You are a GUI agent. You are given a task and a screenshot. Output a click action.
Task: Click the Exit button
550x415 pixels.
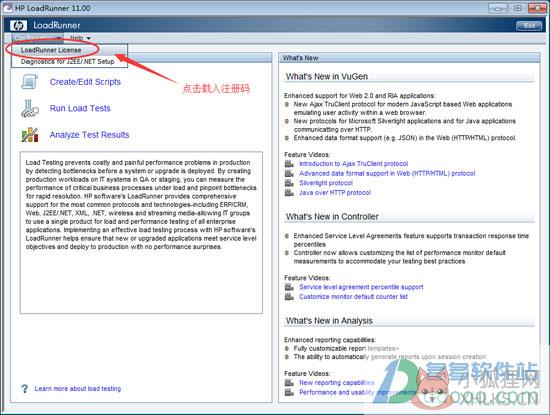[x=529, y=26]
